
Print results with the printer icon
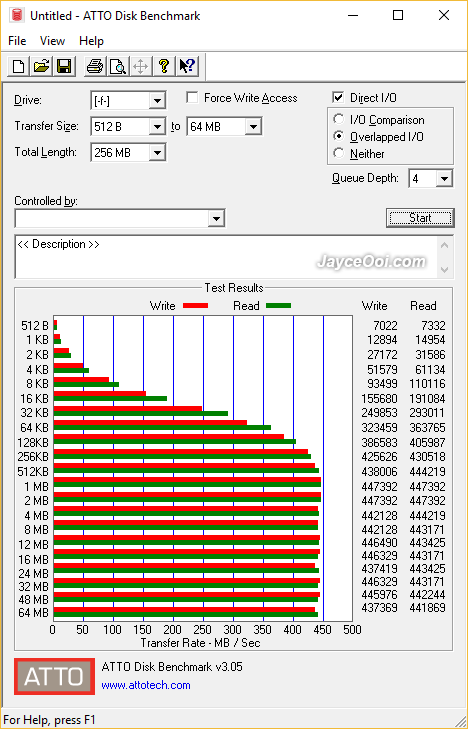click(95, 66)
